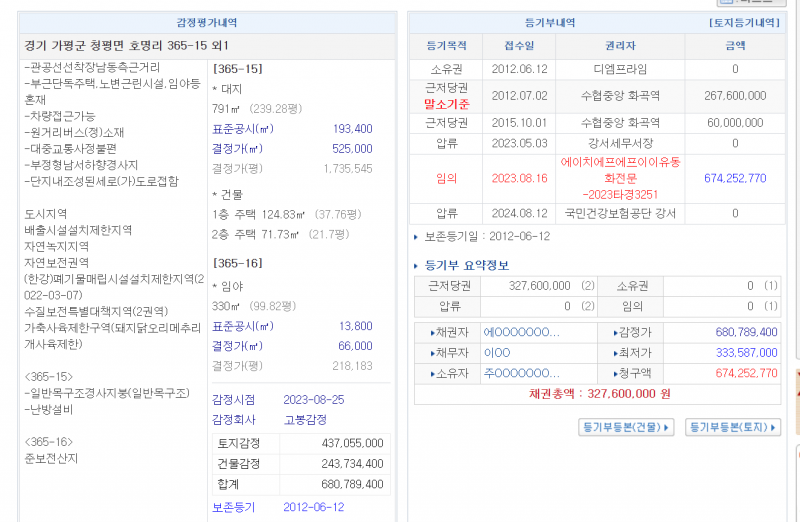Click the 감정평가내역 panel header
Viewport: 800px width, 522px height.
pos(207,22)
